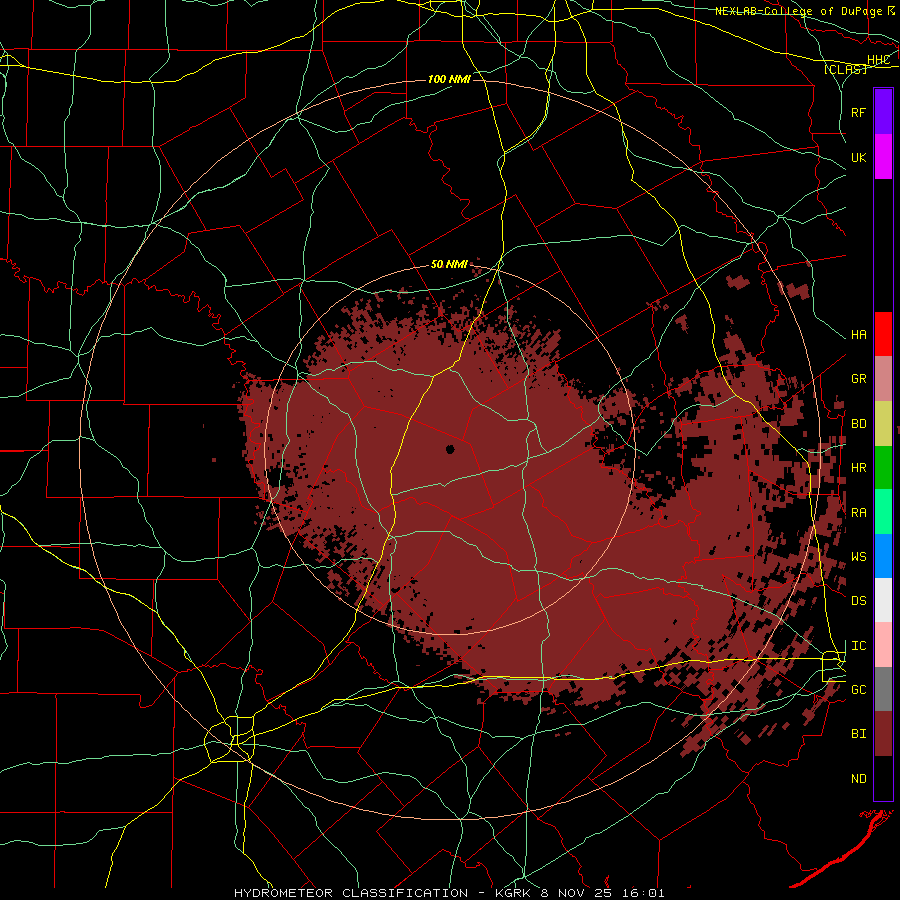Image resolution: width=900 pixels, height=900 pixels.
Task: Click the 8 NOV 25 date stamp
Action: (x=575, y=893)
